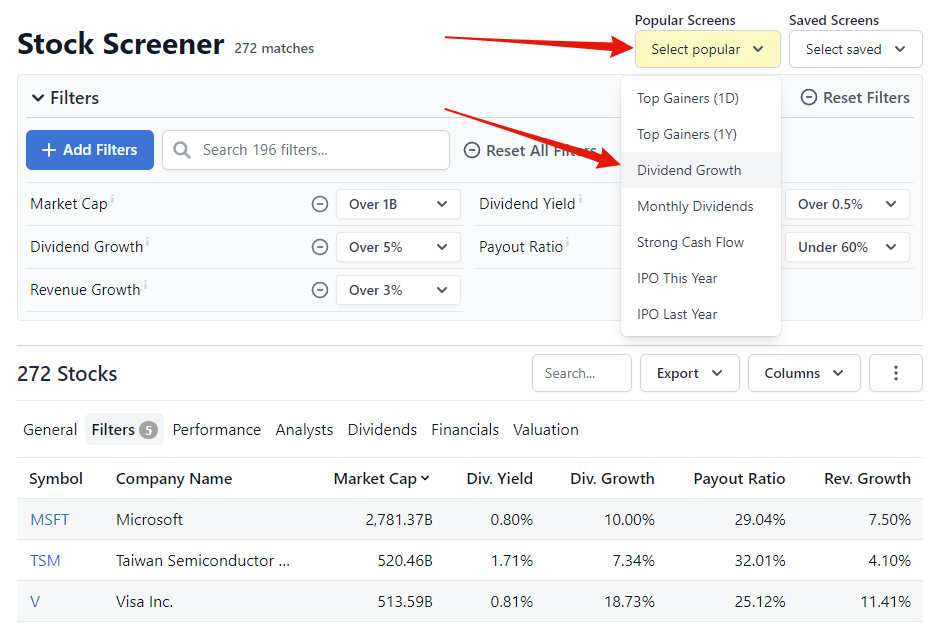Click the Reset Filters minus icon
This screenshot has width=937, height=623.
pyautogui.click(x=809, y=98)
